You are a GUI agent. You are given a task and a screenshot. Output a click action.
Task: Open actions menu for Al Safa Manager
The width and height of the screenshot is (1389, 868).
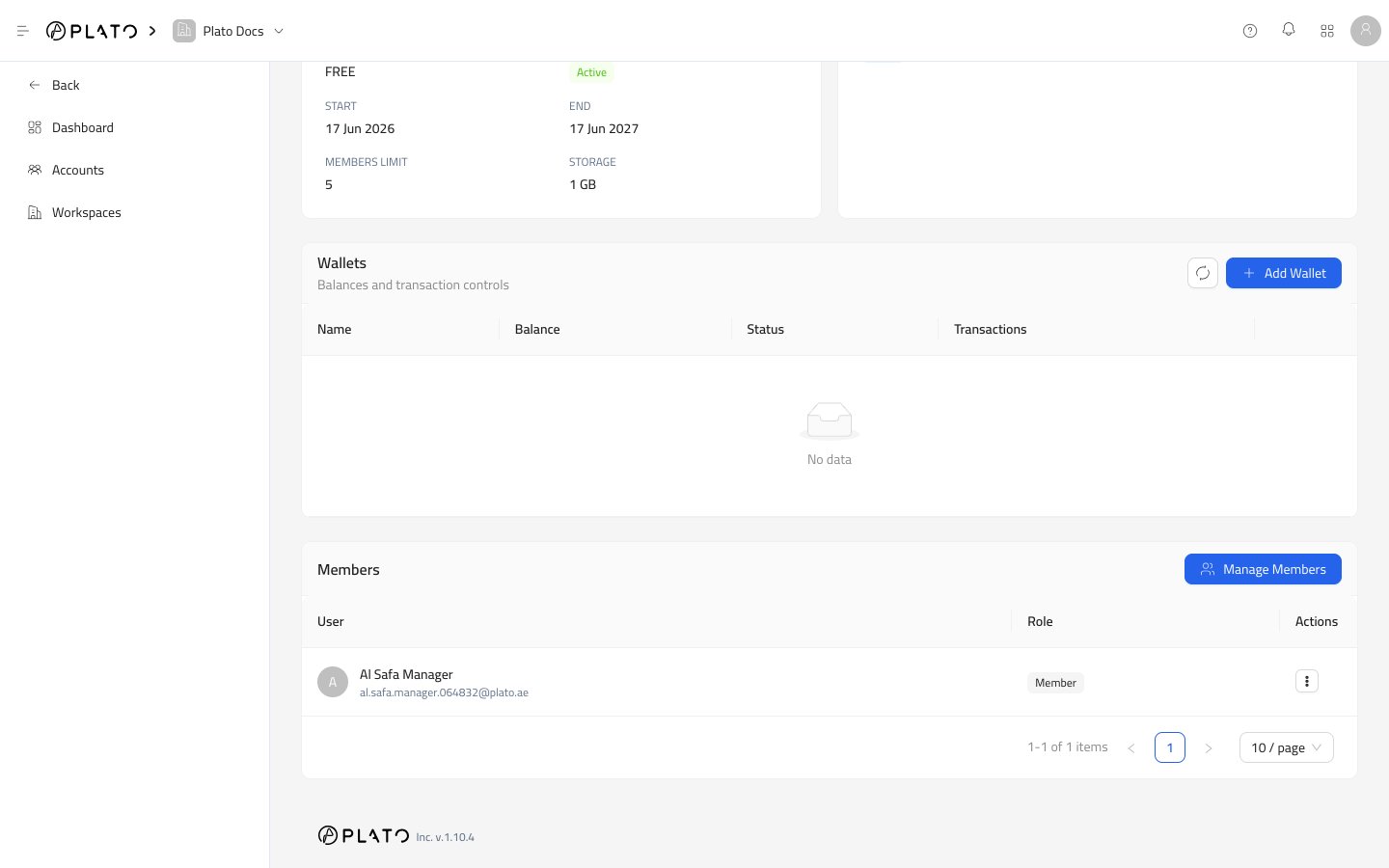click(x=1307, y=681)
